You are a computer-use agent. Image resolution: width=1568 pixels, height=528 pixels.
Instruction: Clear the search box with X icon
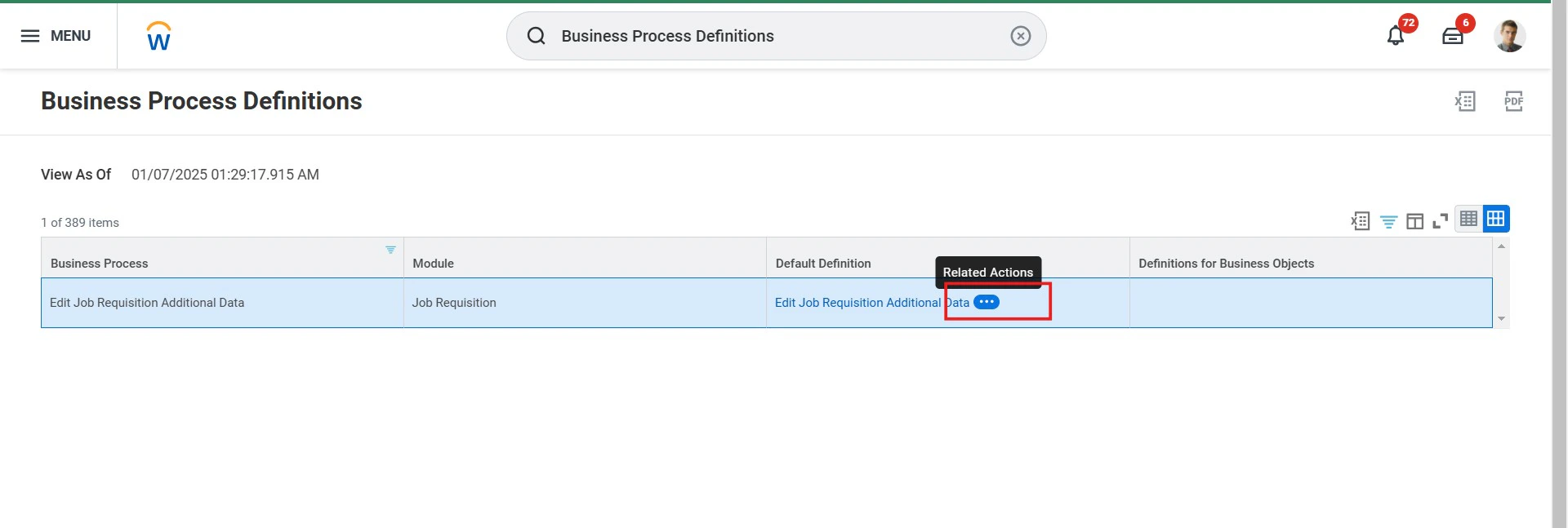(x=1020, y=36)
